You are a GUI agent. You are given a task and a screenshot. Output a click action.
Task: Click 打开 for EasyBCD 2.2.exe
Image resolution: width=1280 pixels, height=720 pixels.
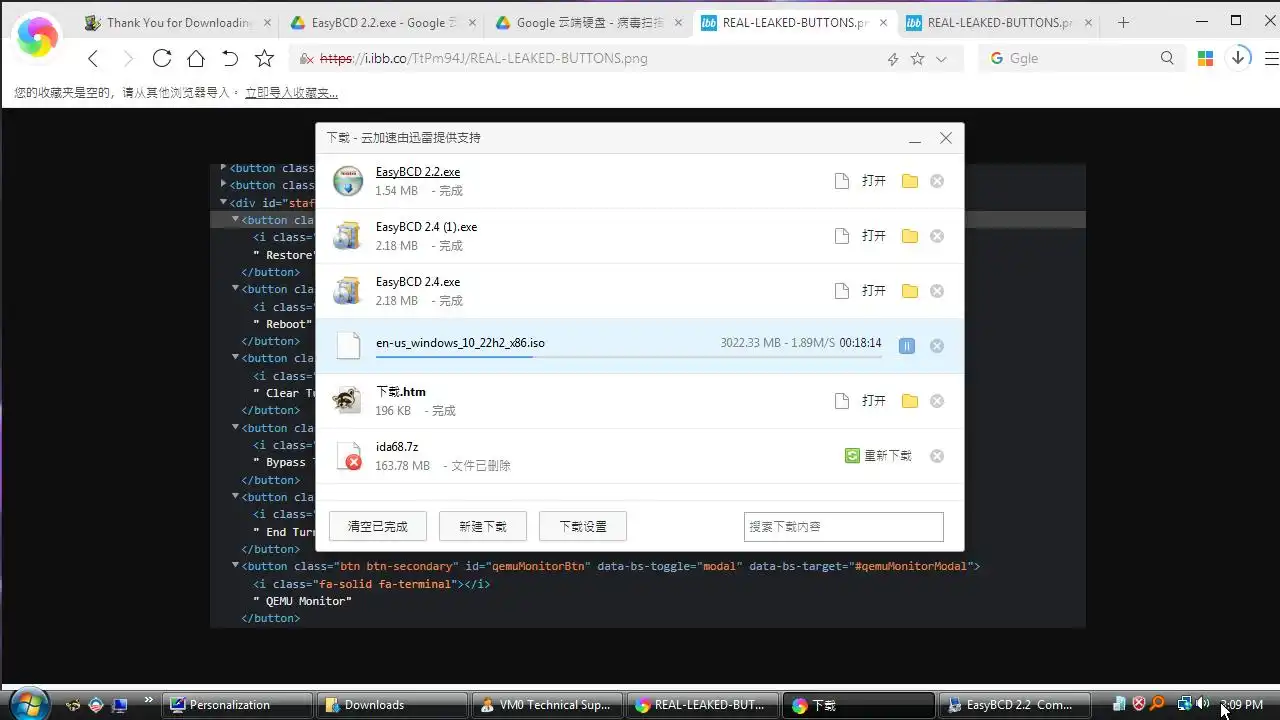pyautogui.click(x=874, y=181)
